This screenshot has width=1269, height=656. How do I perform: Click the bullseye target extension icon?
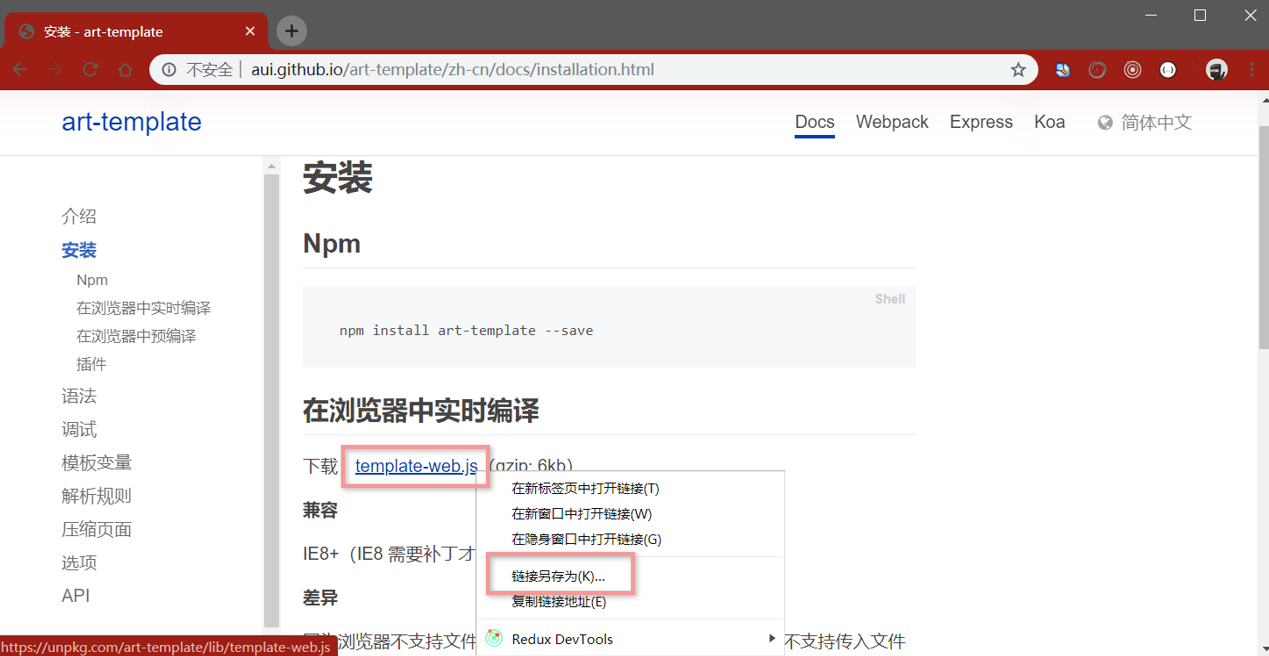[x=1132, y=70]
